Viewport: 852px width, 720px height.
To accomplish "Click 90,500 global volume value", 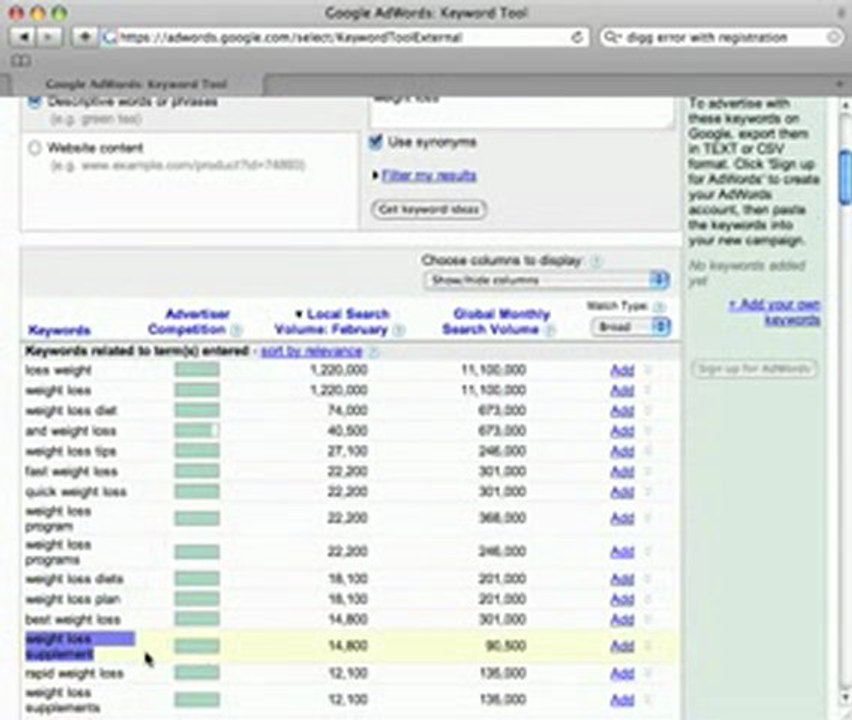I will point(505,646).
